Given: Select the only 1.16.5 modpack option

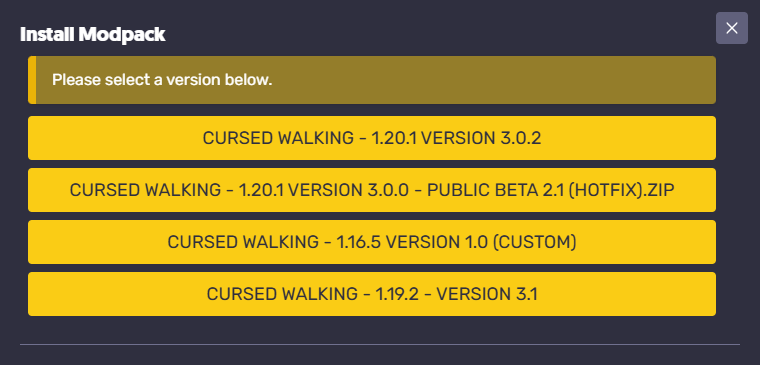Looking at the screenshot, I should pyautogui.click(x=372, y=242).
